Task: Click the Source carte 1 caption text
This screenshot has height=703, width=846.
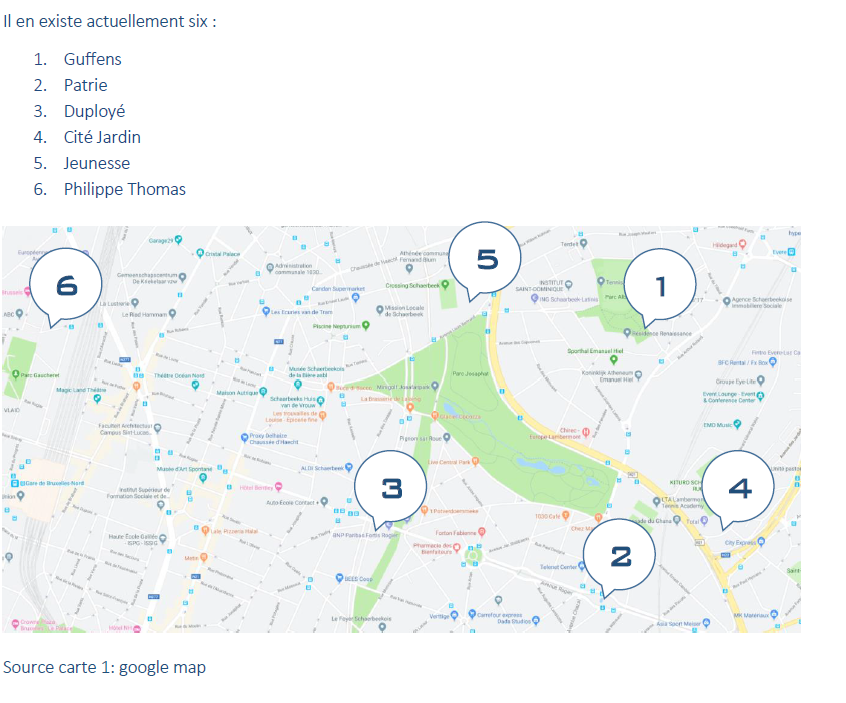Action: point(104,666)
